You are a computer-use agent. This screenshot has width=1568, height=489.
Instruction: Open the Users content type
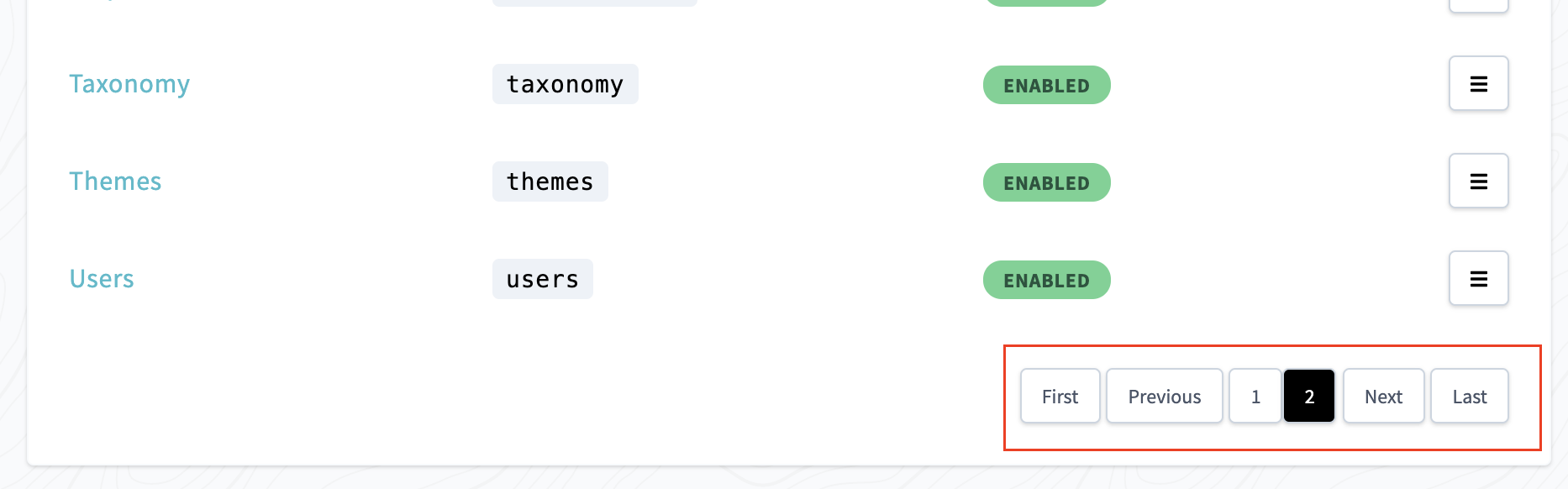point(102,278)
